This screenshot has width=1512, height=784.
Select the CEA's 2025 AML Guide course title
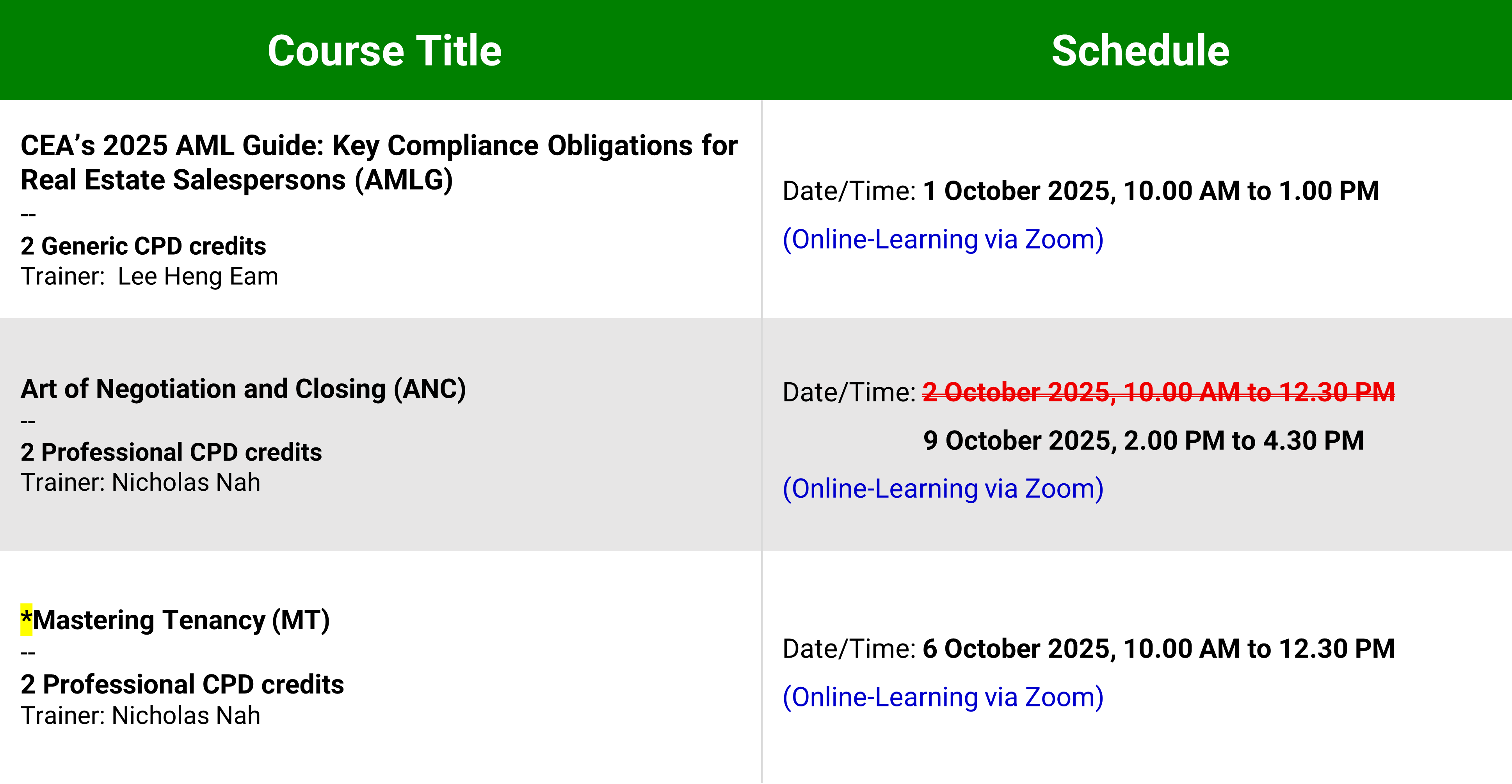(379, 162)
